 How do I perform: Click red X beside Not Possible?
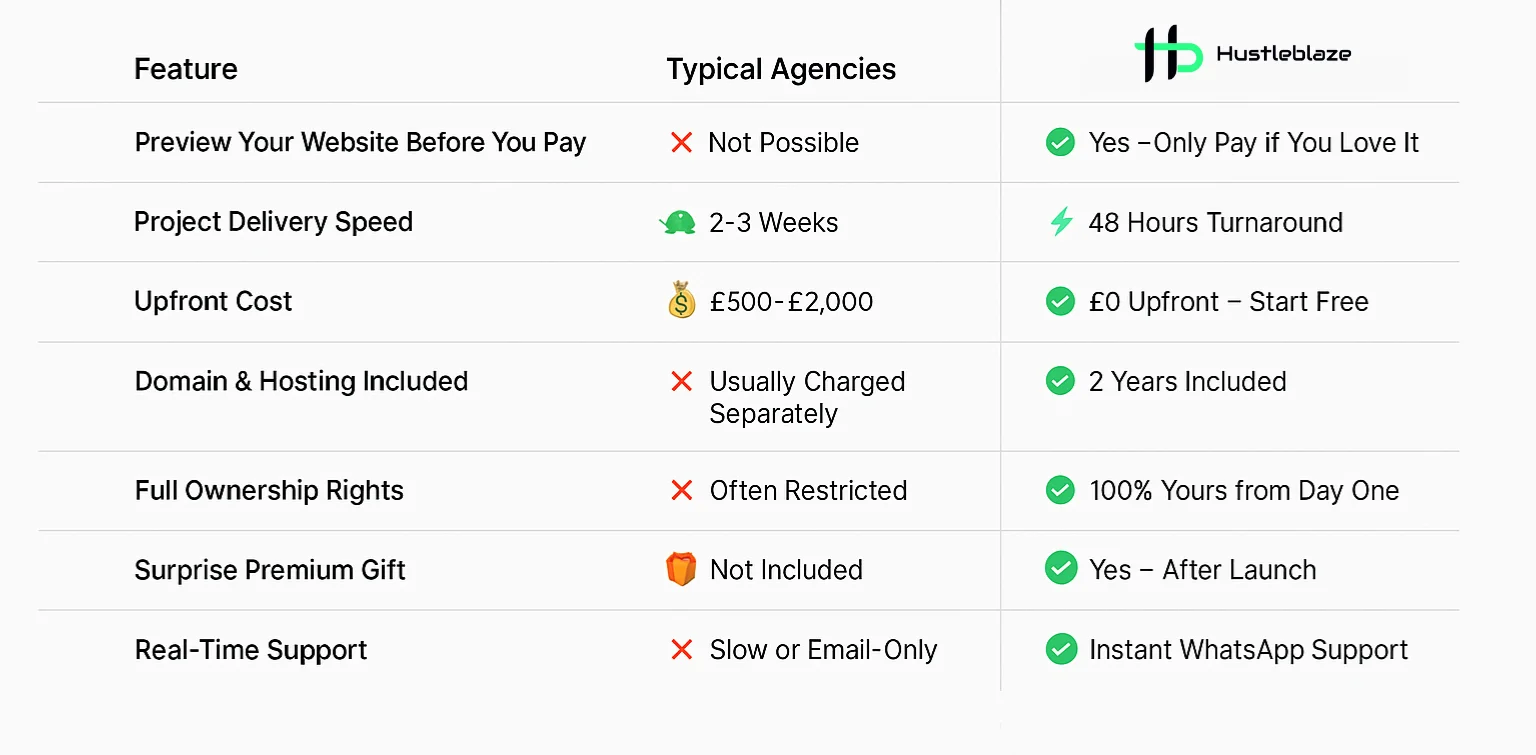click(x=681, y=143)
